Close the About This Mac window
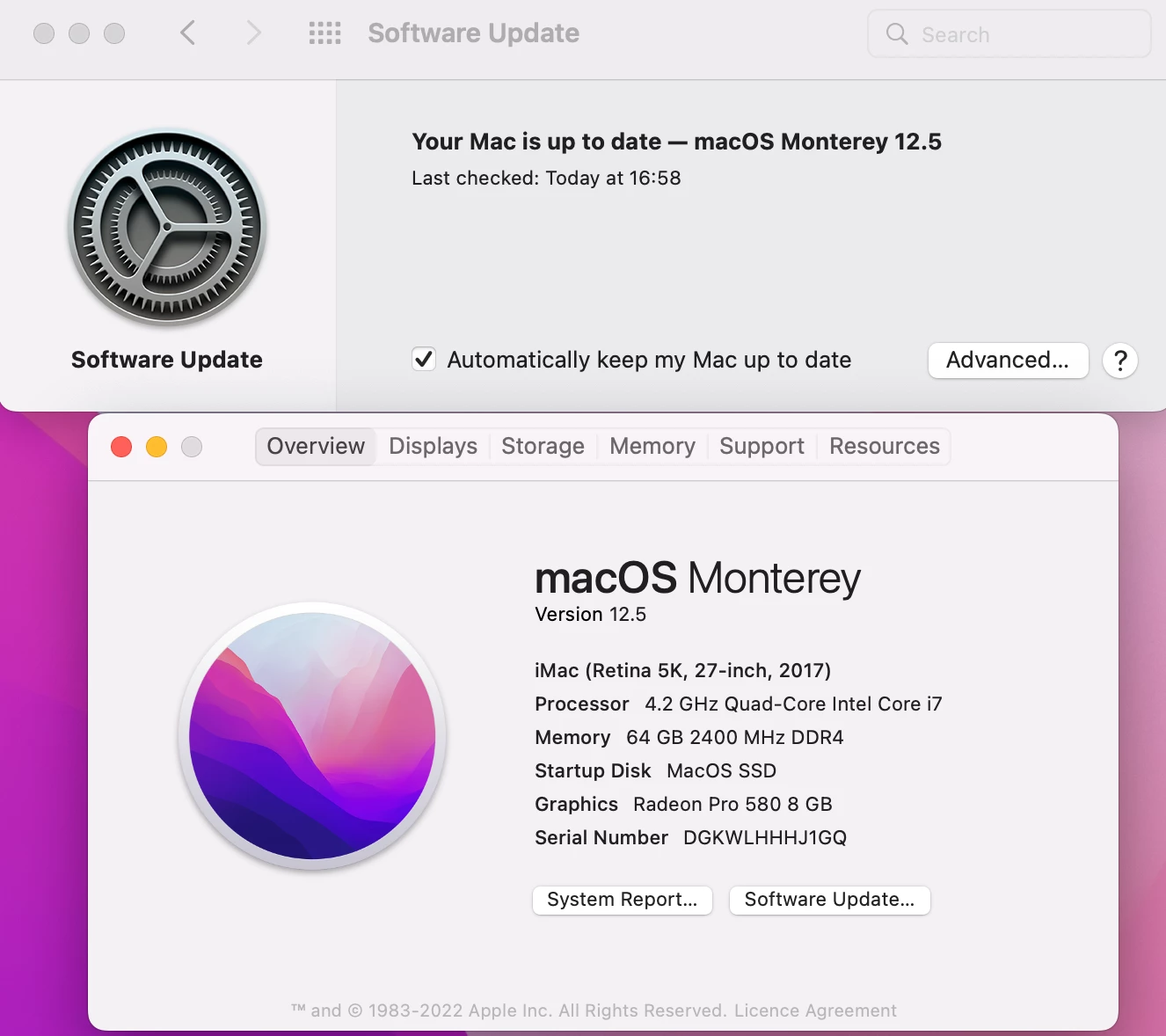The width and height of the screenshot is (1166, 1036). tap(121, 447)
